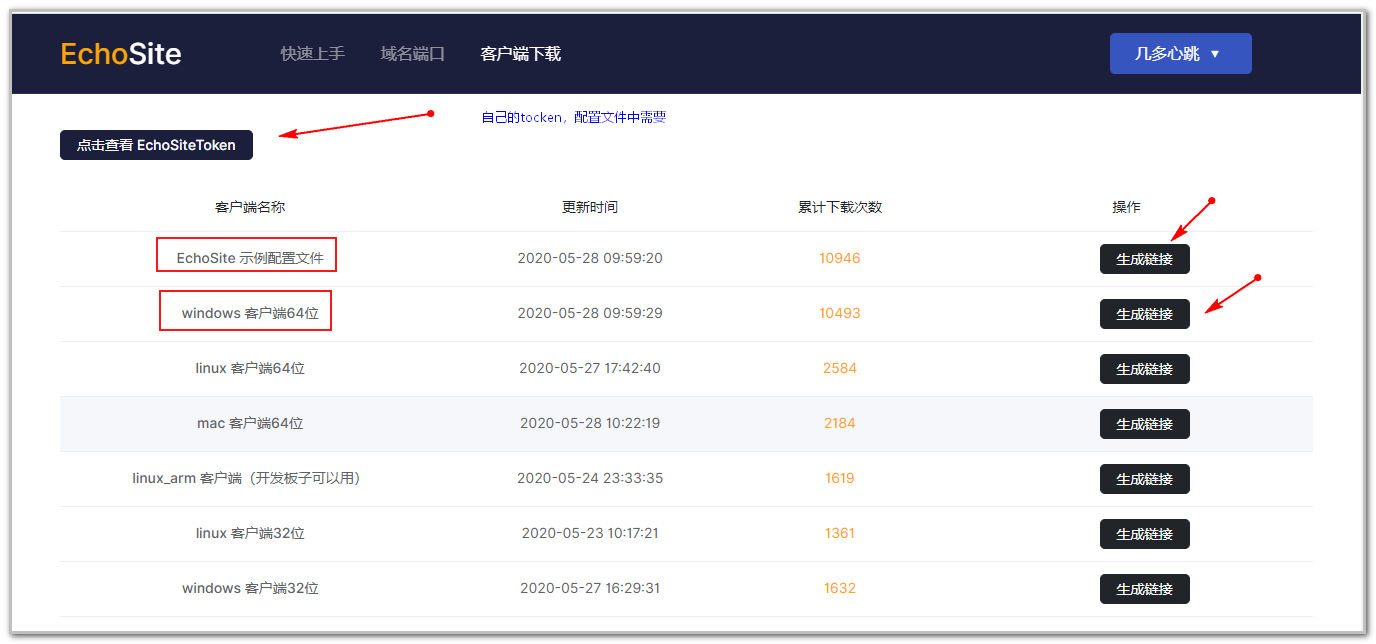Click the timestamp 2020-05-28 10:22:19
The width and height of the screenshot is (1376, 644).
pyautogui.click(x=590, y=423)
